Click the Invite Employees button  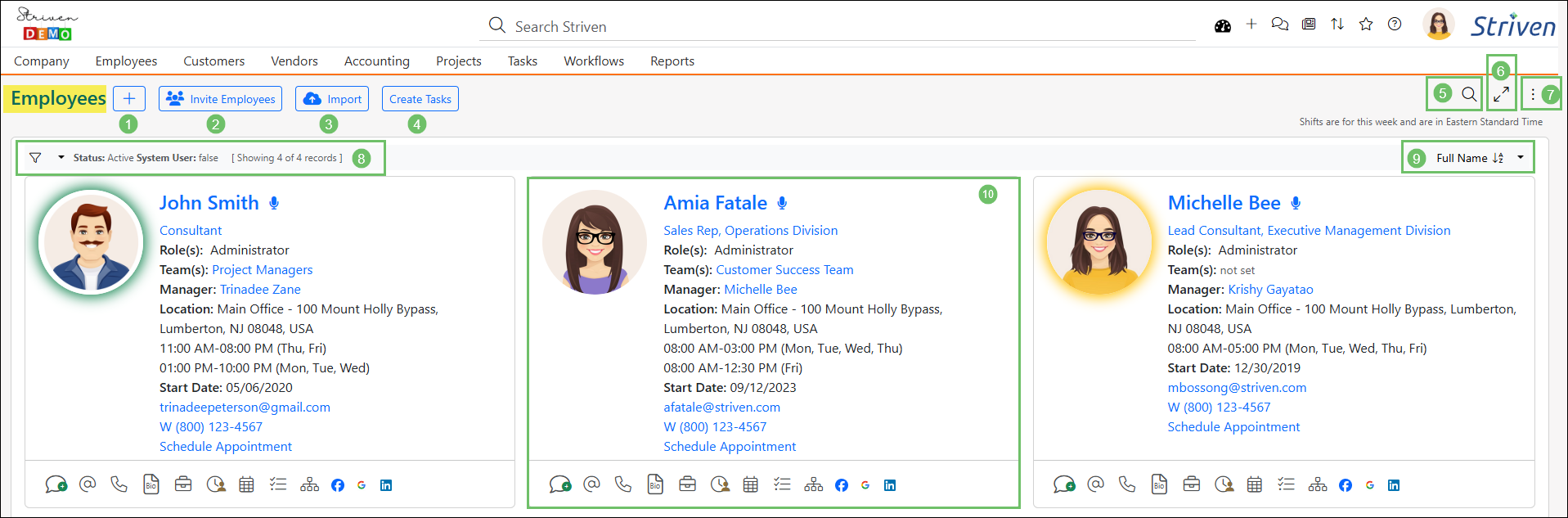220,99
